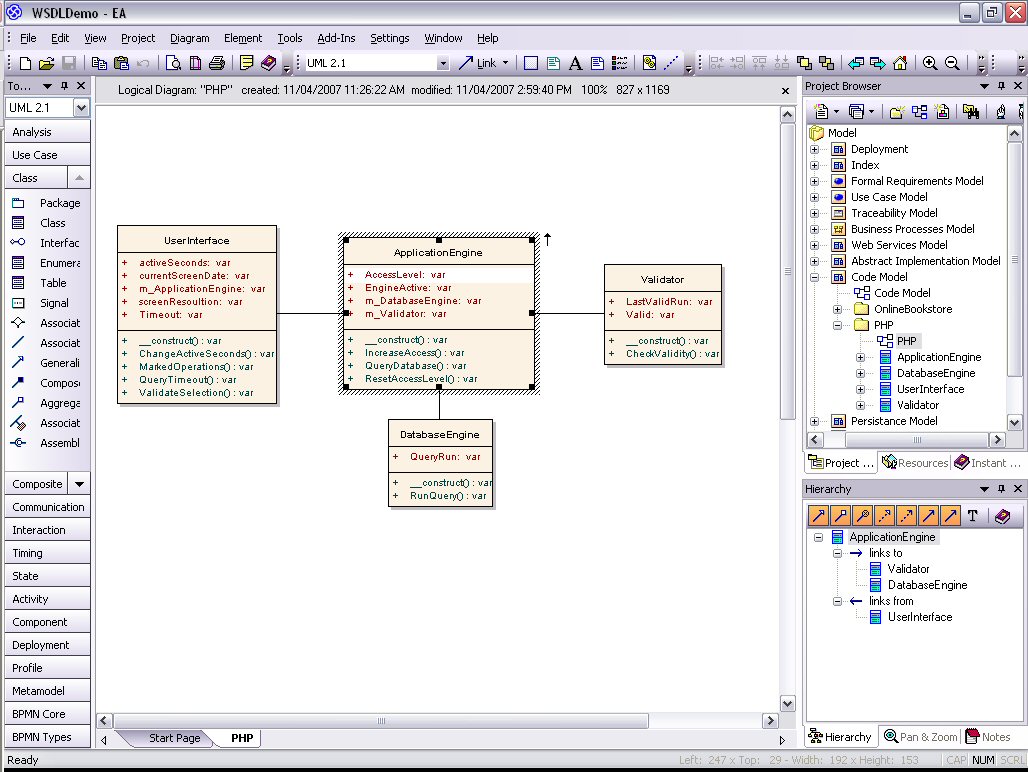Go to next diagram arrow icon
The image size is (1028, 772).
click(878, 63)
